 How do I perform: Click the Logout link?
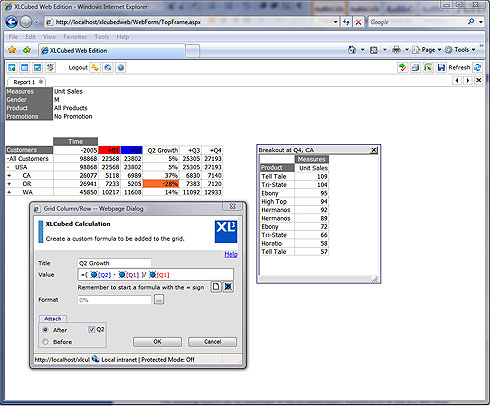point(78,68)
